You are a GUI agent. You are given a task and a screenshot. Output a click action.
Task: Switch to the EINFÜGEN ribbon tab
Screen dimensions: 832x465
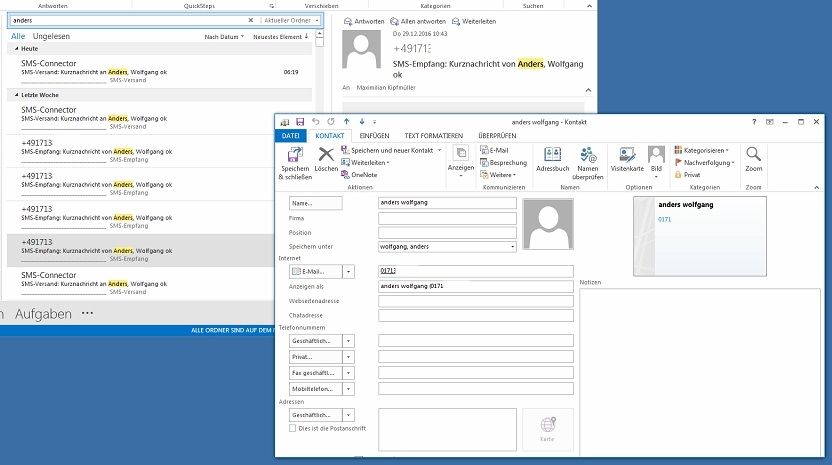pyautogui.click(x=374, y=135)
